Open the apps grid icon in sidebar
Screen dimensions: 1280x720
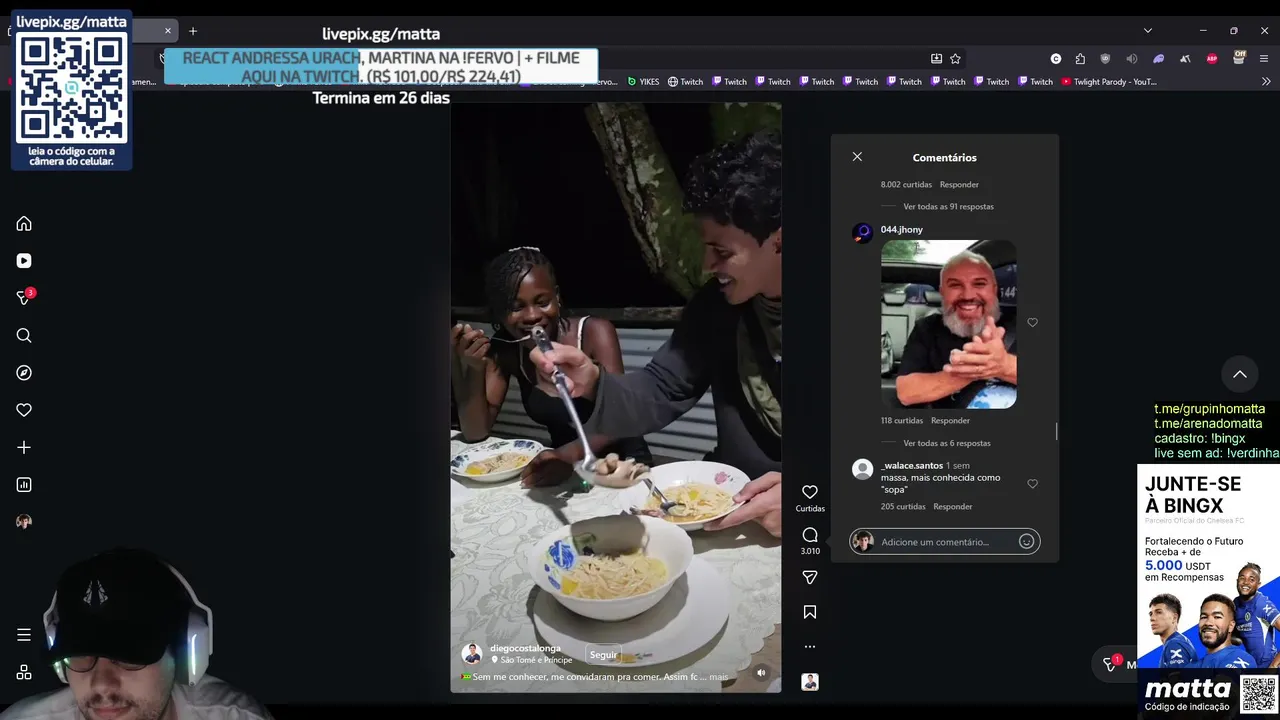(x=24, y=672)
